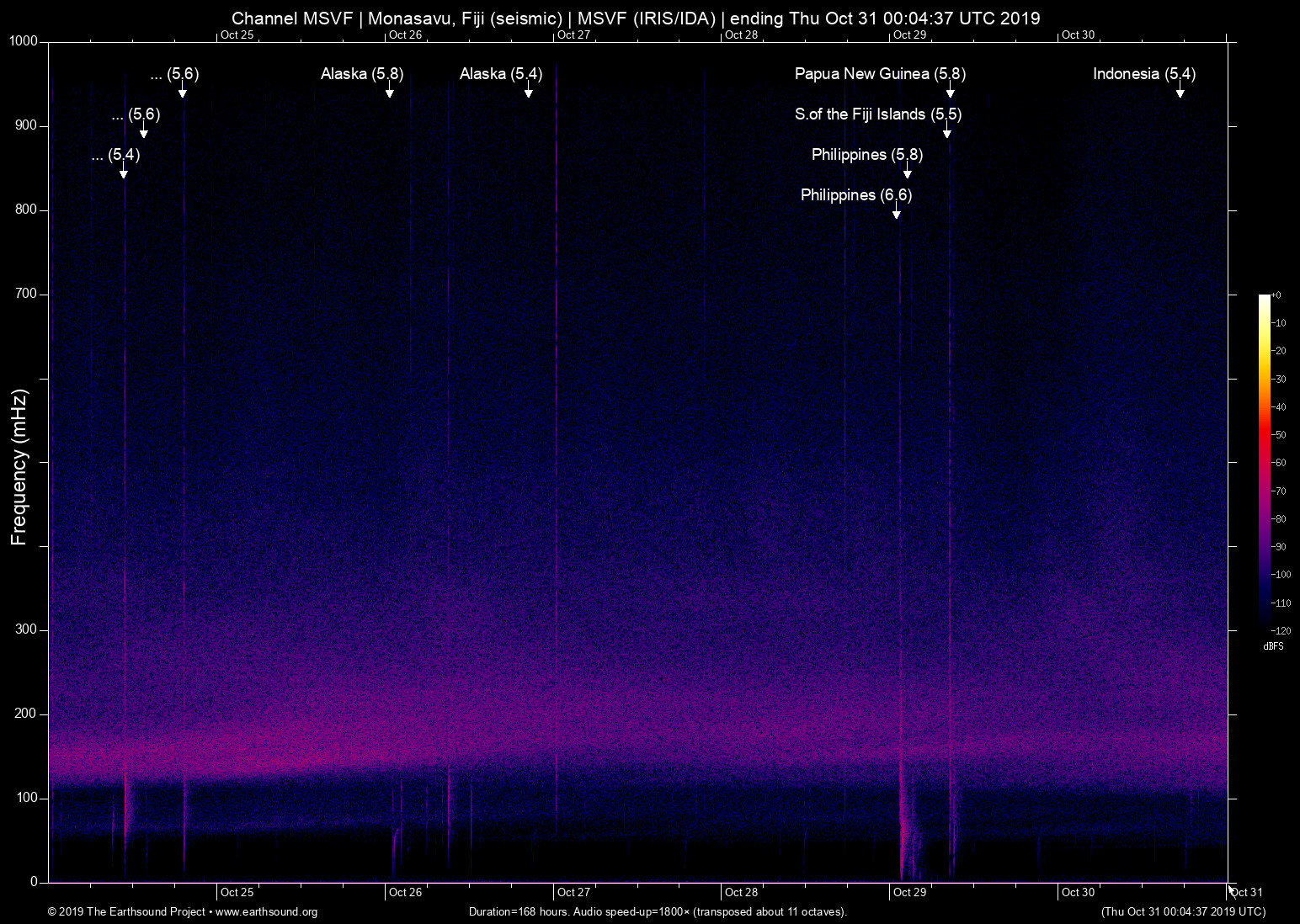Click the 300 frequency axis label
This screenshot has width=1300, height=924.
[27, 629]
